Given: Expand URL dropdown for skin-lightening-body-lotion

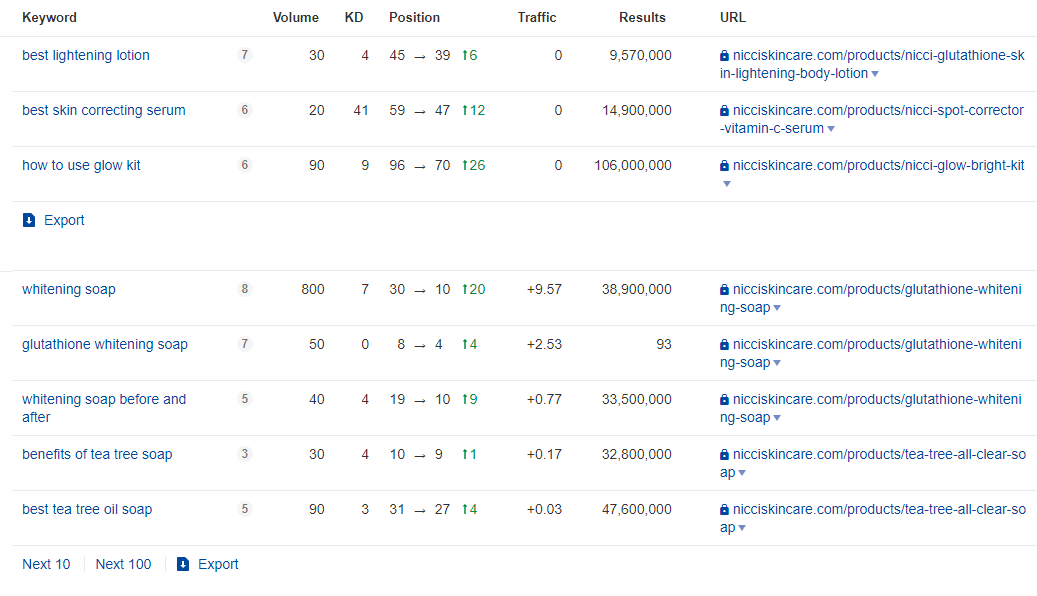Looking at the screenshot, I should click(875, 74).
